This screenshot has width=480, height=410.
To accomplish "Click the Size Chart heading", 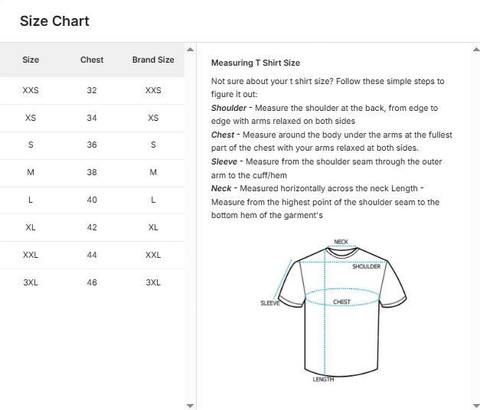I will (x=54, y=21).
